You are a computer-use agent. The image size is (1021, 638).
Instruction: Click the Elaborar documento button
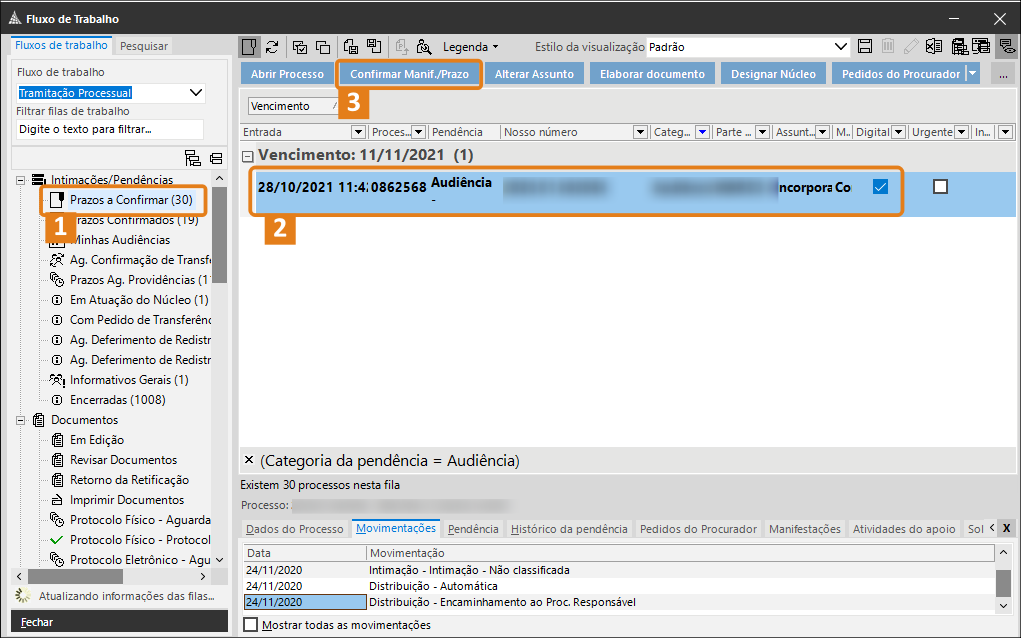[652, 74]
